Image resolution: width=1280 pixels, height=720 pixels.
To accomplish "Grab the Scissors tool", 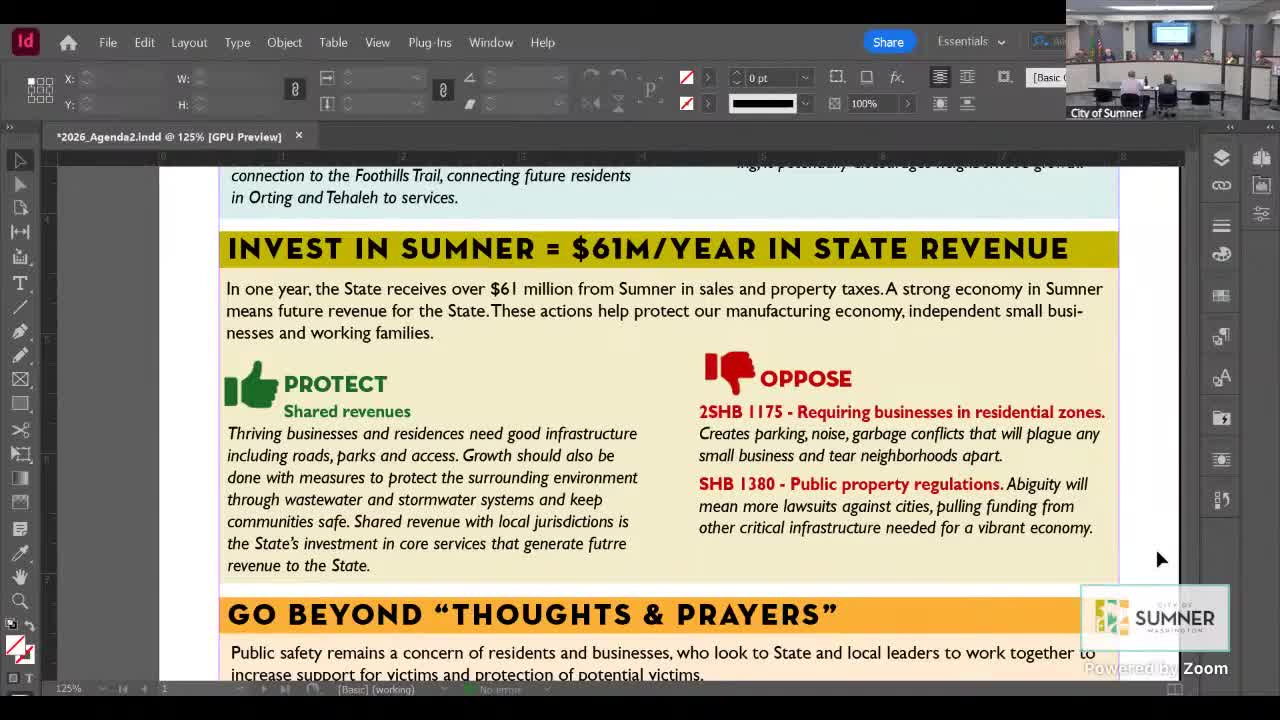I will pos(20,429).
